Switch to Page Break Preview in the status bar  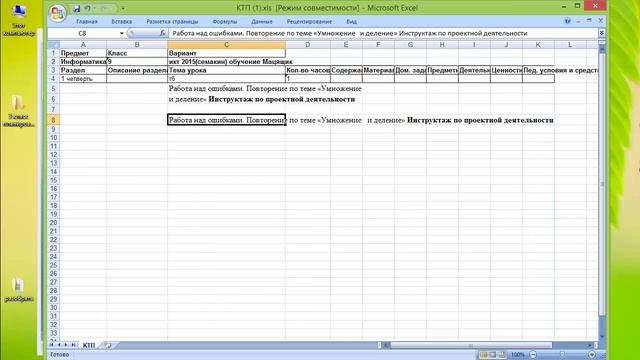click(x=502, y=355)
